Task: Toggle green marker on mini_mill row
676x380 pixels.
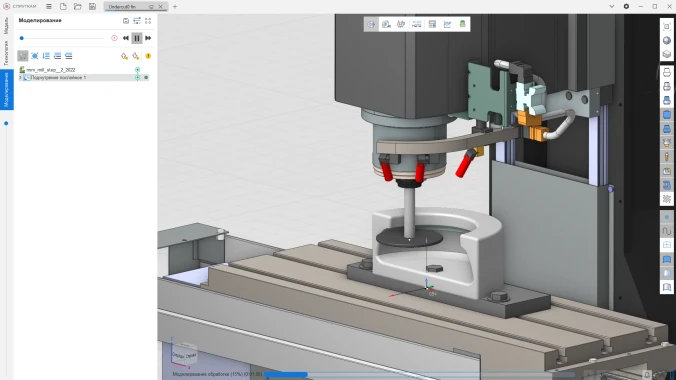Action: [138, 69]
